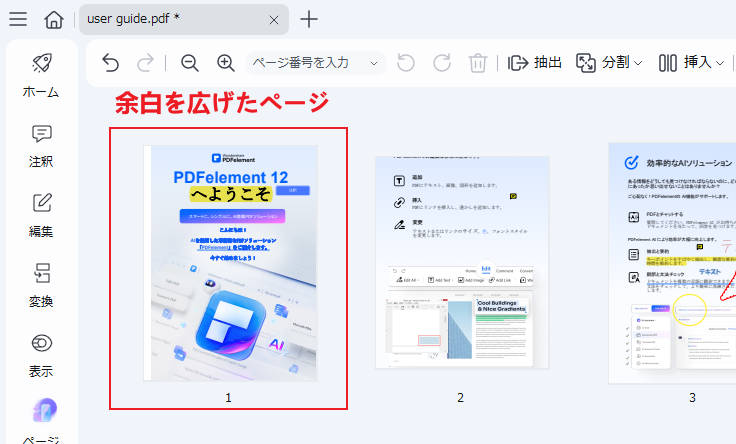
Task: Zoom in thumbnails with the plus magnifier
Action: tap(225, 62)
